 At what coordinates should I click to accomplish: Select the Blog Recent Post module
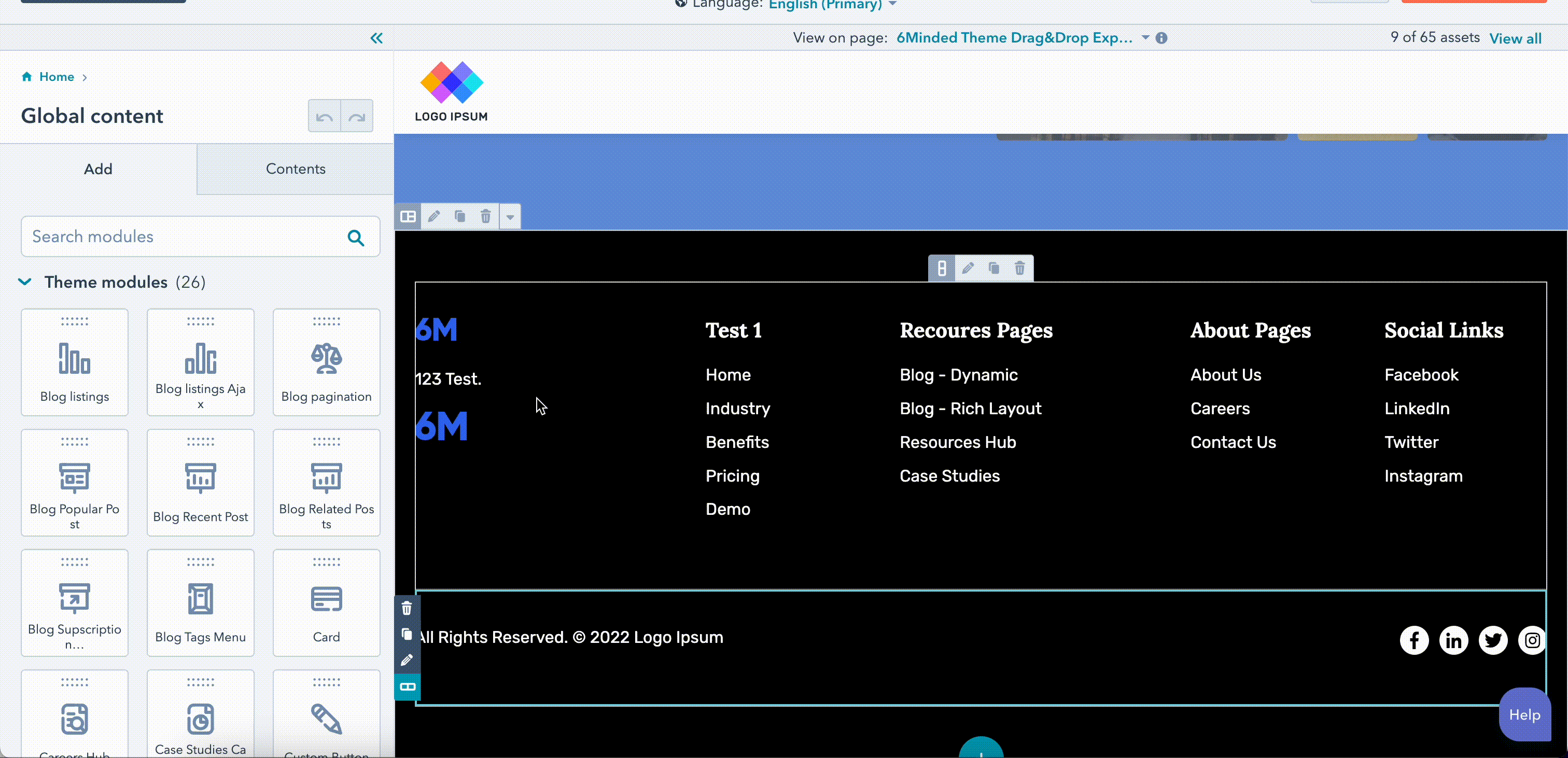201,483
